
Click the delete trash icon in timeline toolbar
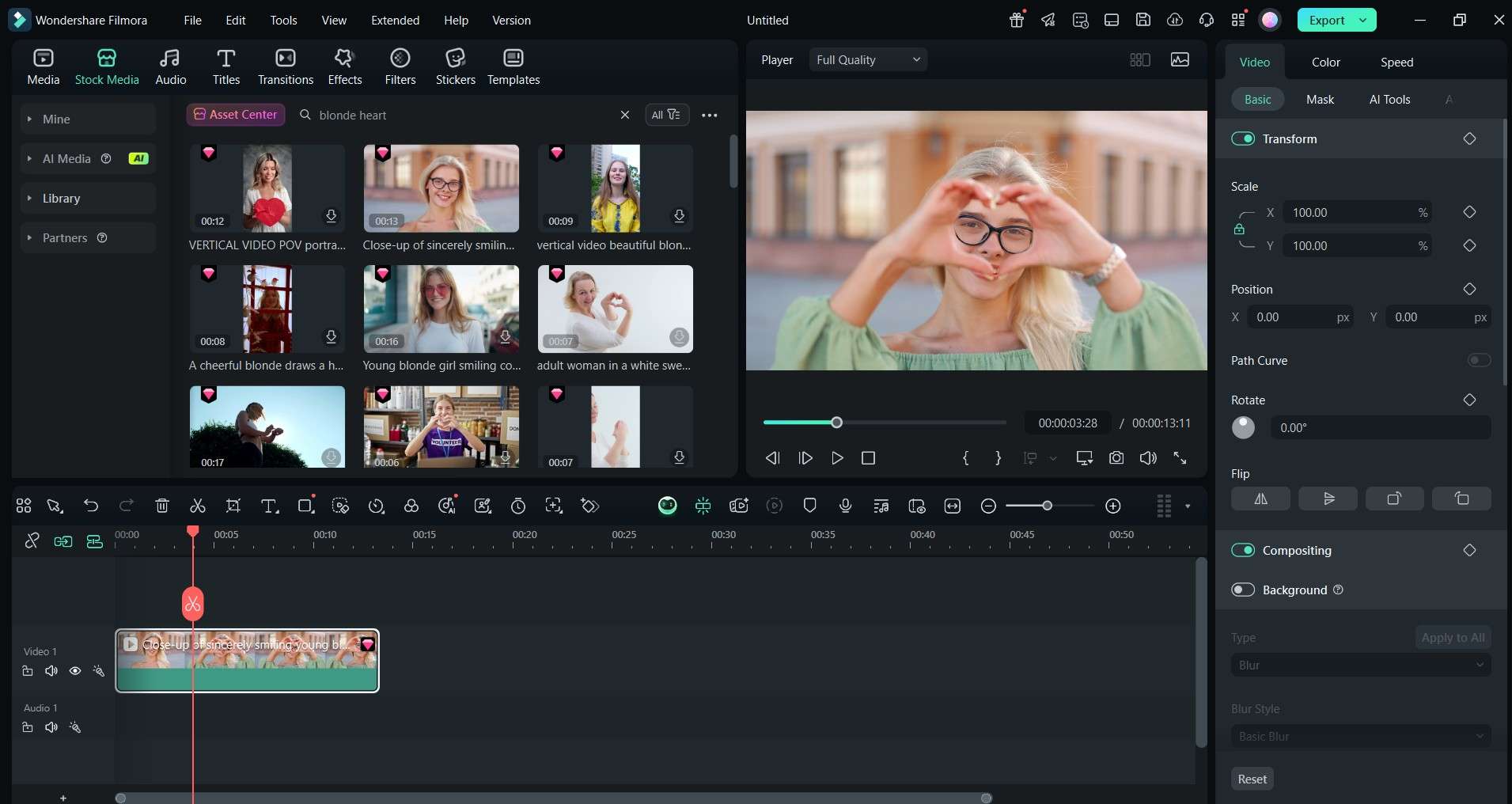click(x=162, y=506)
